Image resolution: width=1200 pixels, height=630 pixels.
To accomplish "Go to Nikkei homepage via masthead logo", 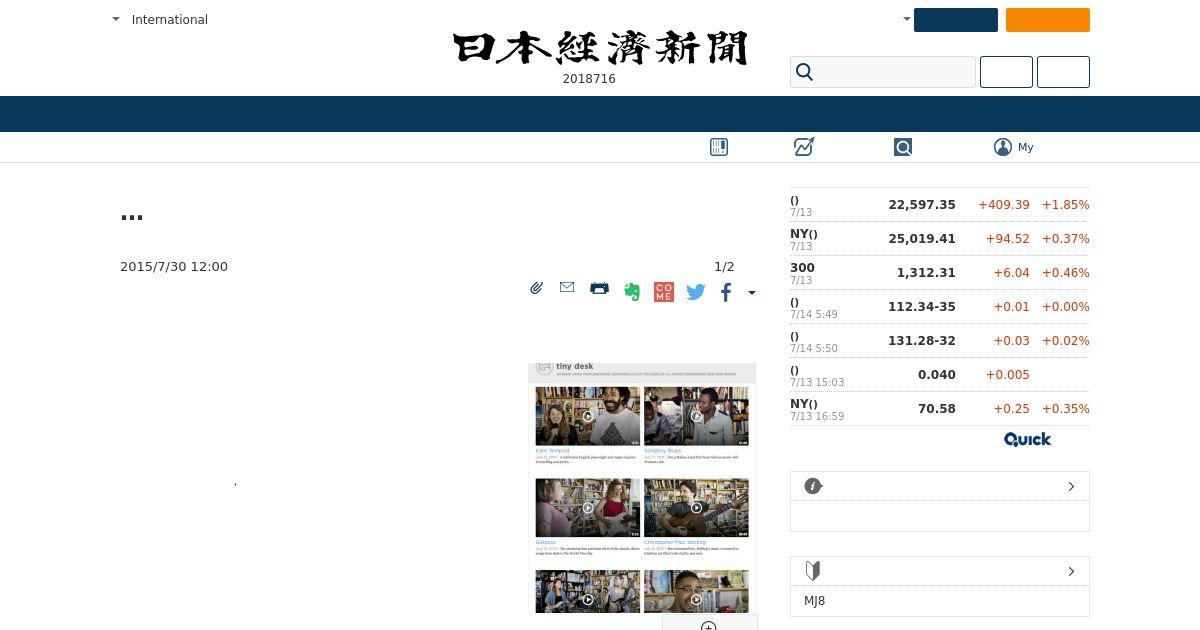I will 600,48.
